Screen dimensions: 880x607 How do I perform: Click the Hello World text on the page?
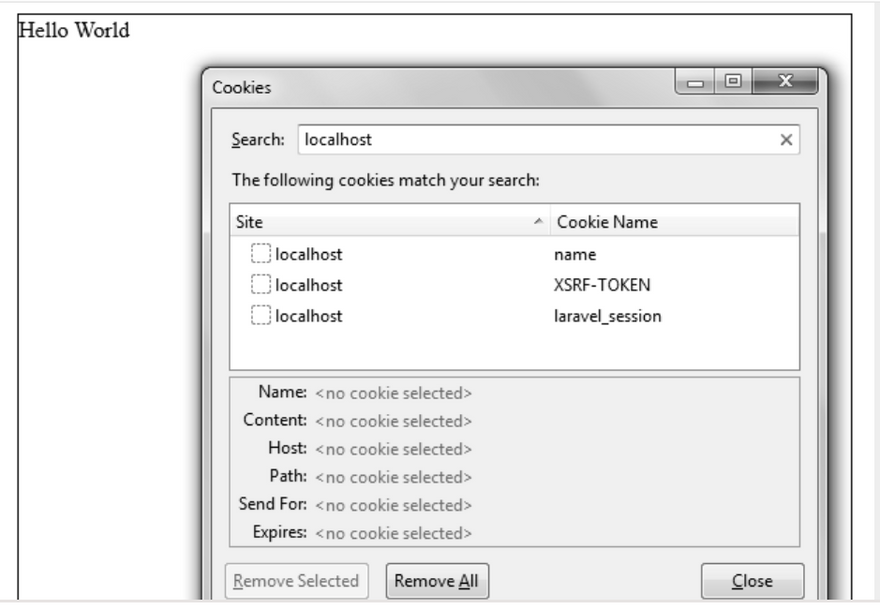pos(75,30)
